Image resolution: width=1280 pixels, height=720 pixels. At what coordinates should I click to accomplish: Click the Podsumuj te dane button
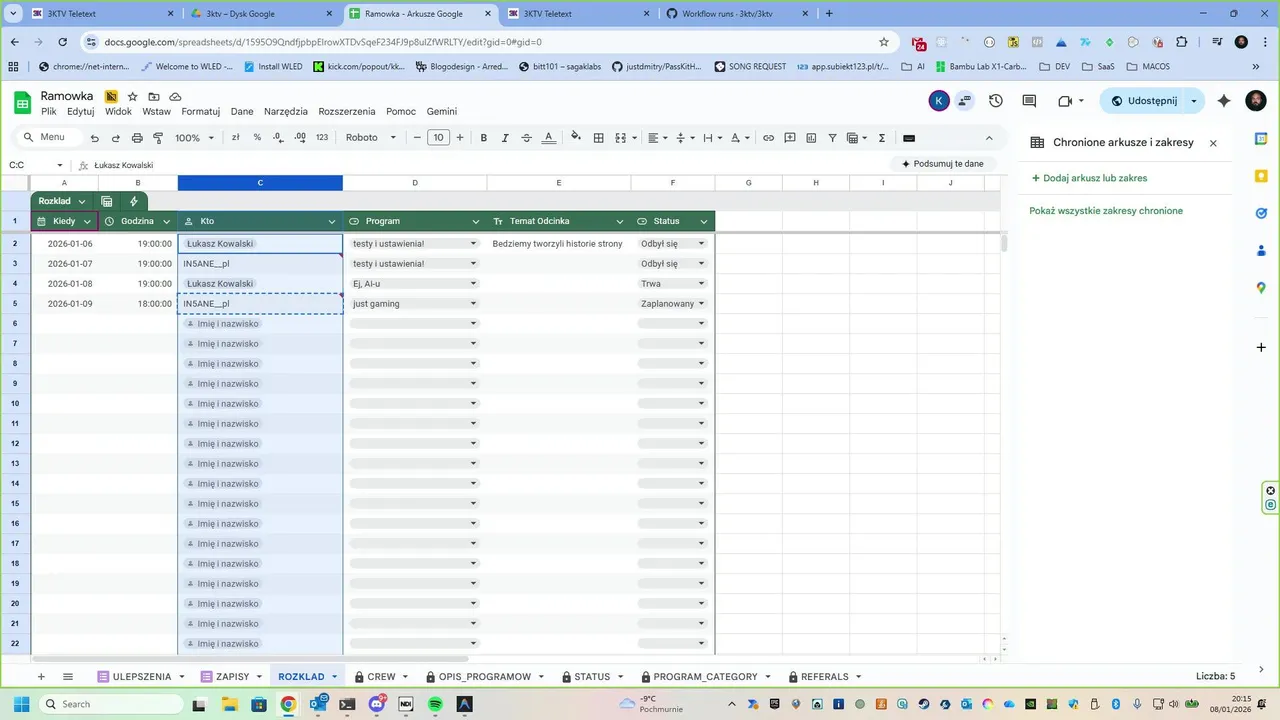click(x=942, y=164)
